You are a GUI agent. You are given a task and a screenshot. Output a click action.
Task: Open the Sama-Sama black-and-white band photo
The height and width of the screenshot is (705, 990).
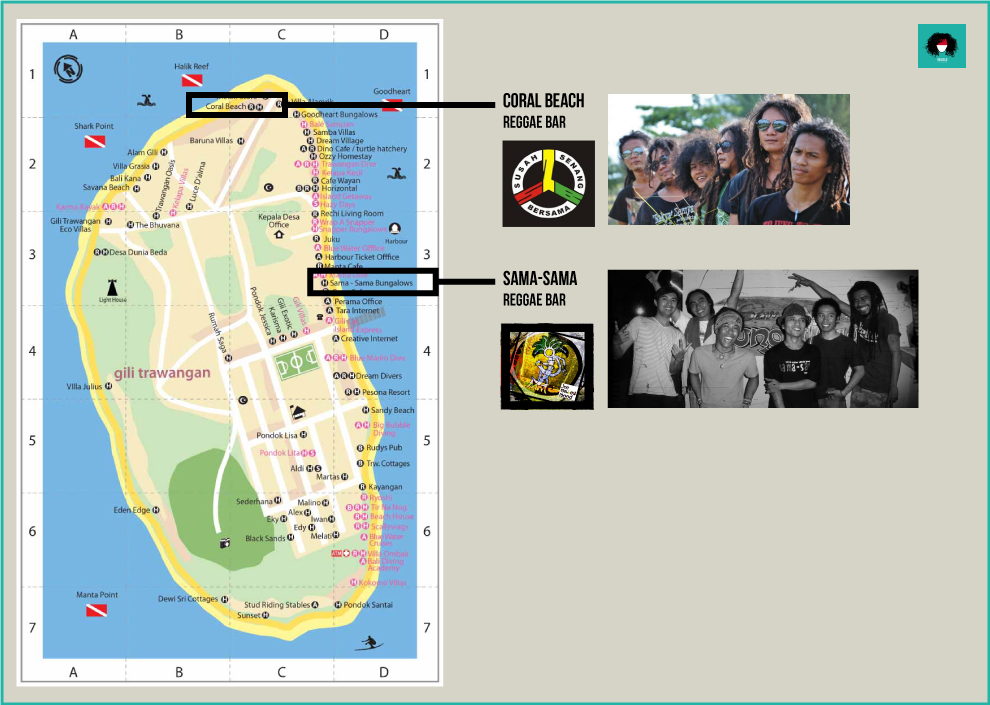[x=763, y=339]
